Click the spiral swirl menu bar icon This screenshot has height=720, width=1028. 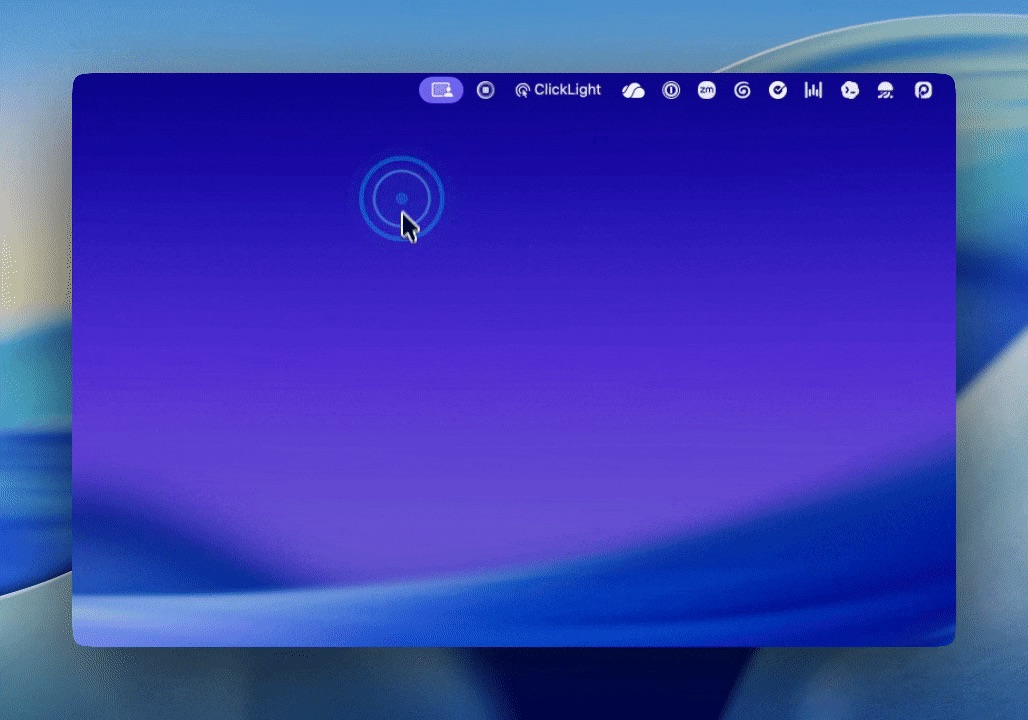(742, 90)
